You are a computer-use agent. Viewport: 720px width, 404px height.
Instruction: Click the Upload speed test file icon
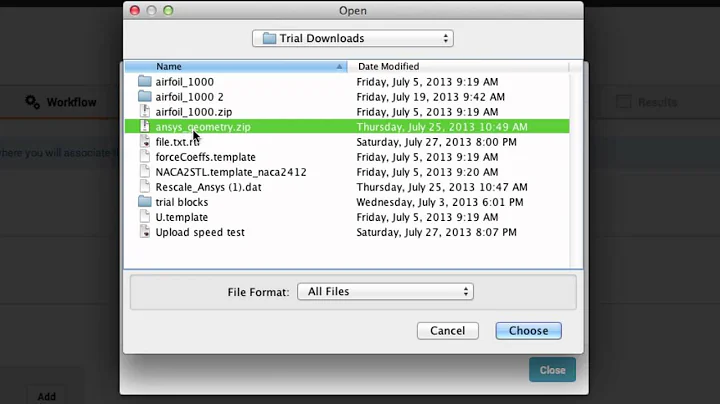pos(145,232)
